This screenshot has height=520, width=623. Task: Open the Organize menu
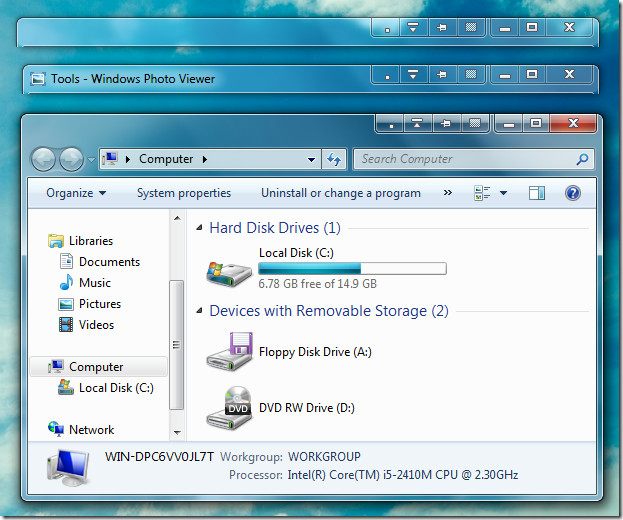tap(76, 193)
